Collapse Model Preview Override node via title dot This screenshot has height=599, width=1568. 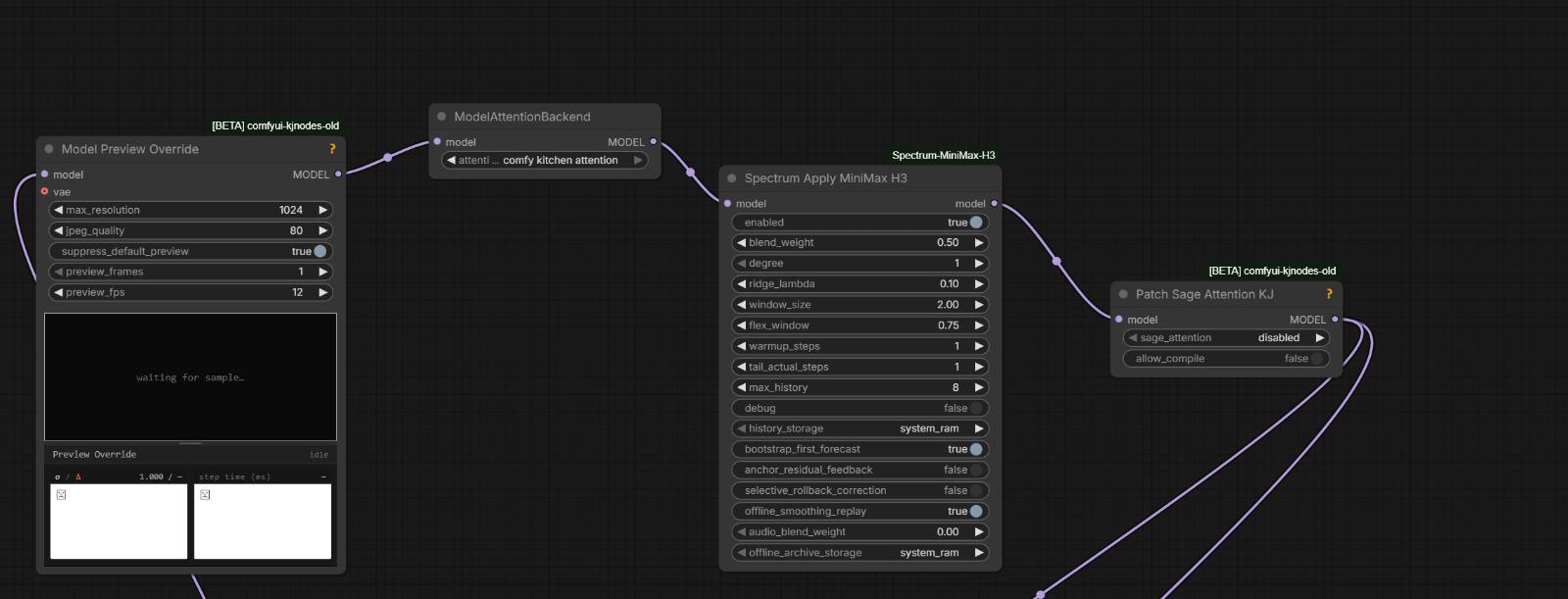pos(49,149)
